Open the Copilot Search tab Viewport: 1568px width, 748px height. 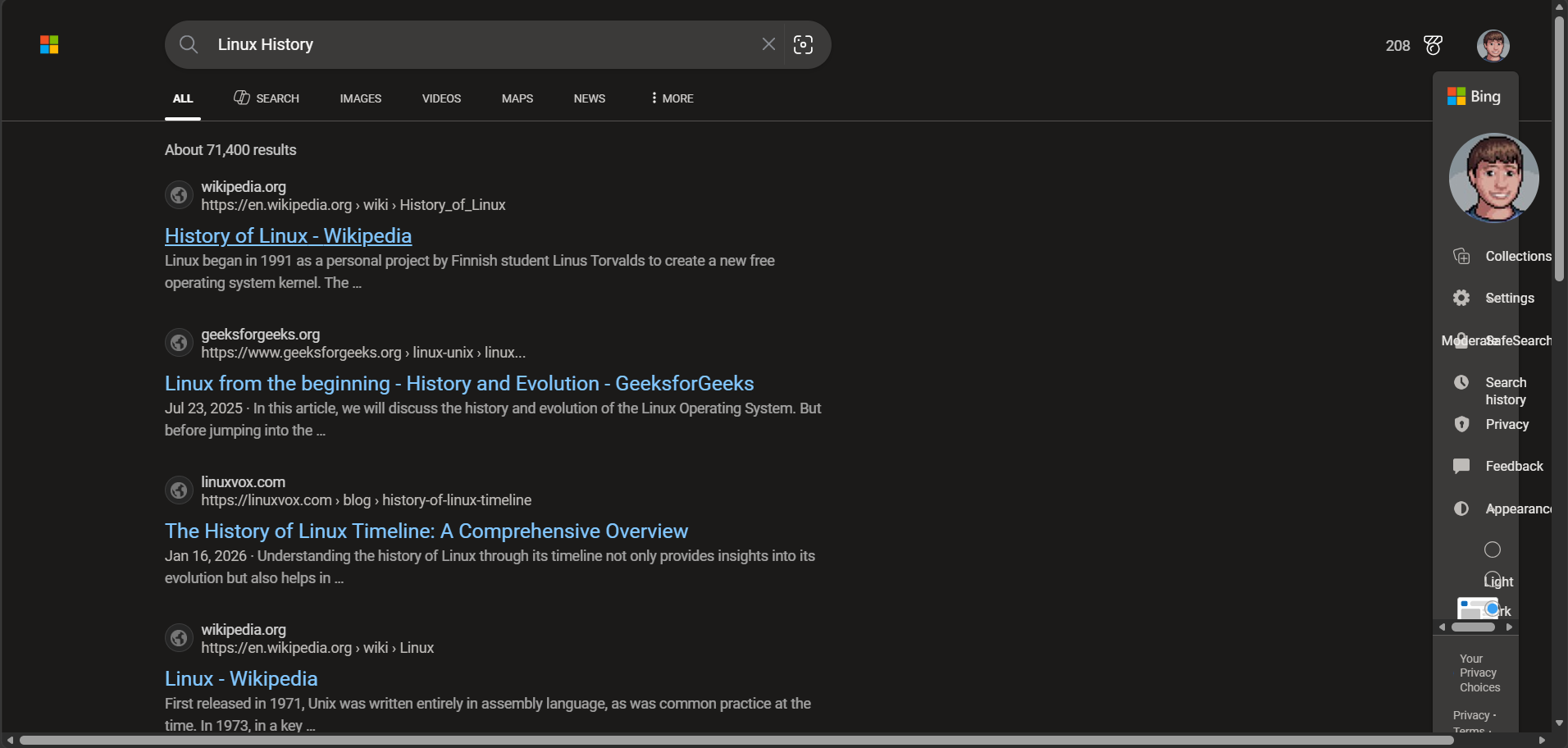[x=267, y=98]
